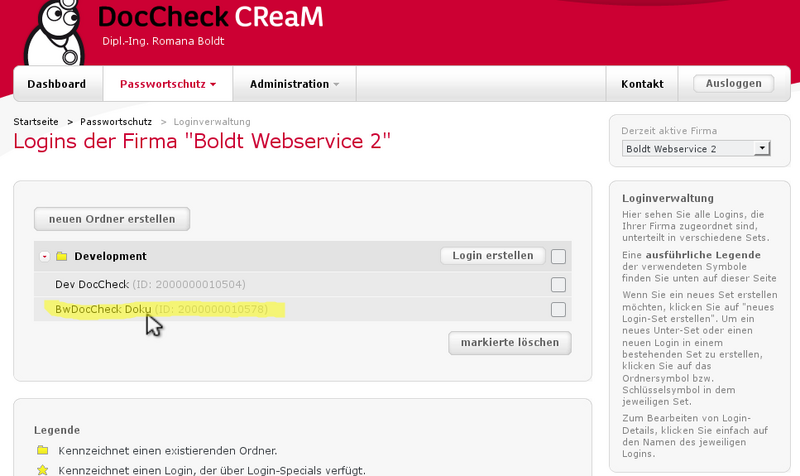The width and height of the screenshot is (800, 476).
Task: Click markierte löschen button
Action: 510,342
